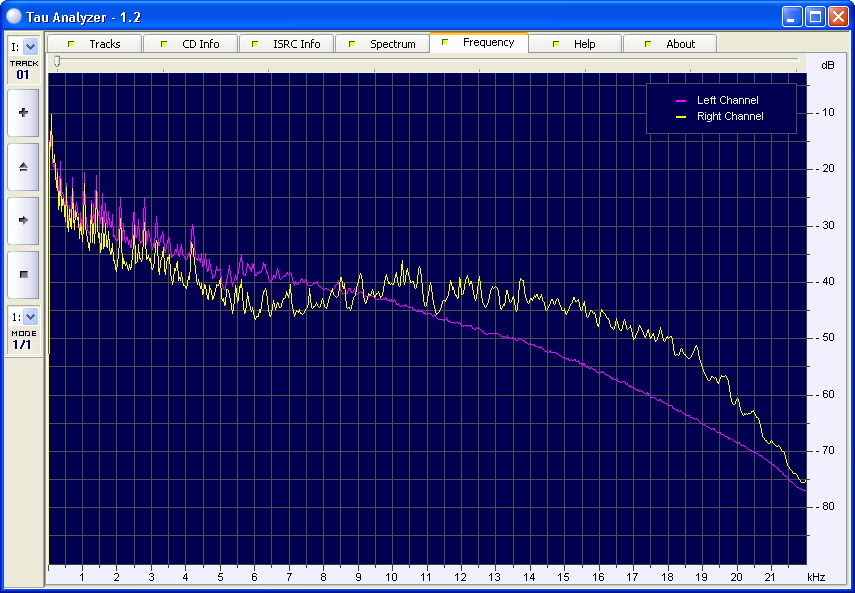Maximize the Tau Analyzer window
Screen dimensions: 855x593
[x=815, y=16]
